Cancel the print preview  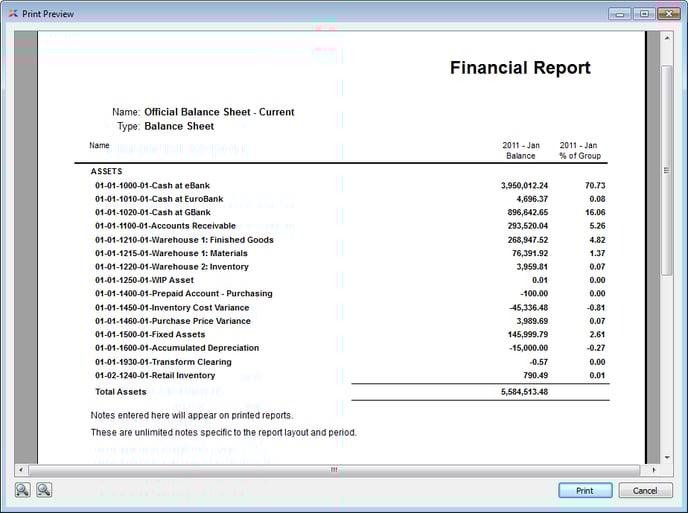[x=645, y=491]
